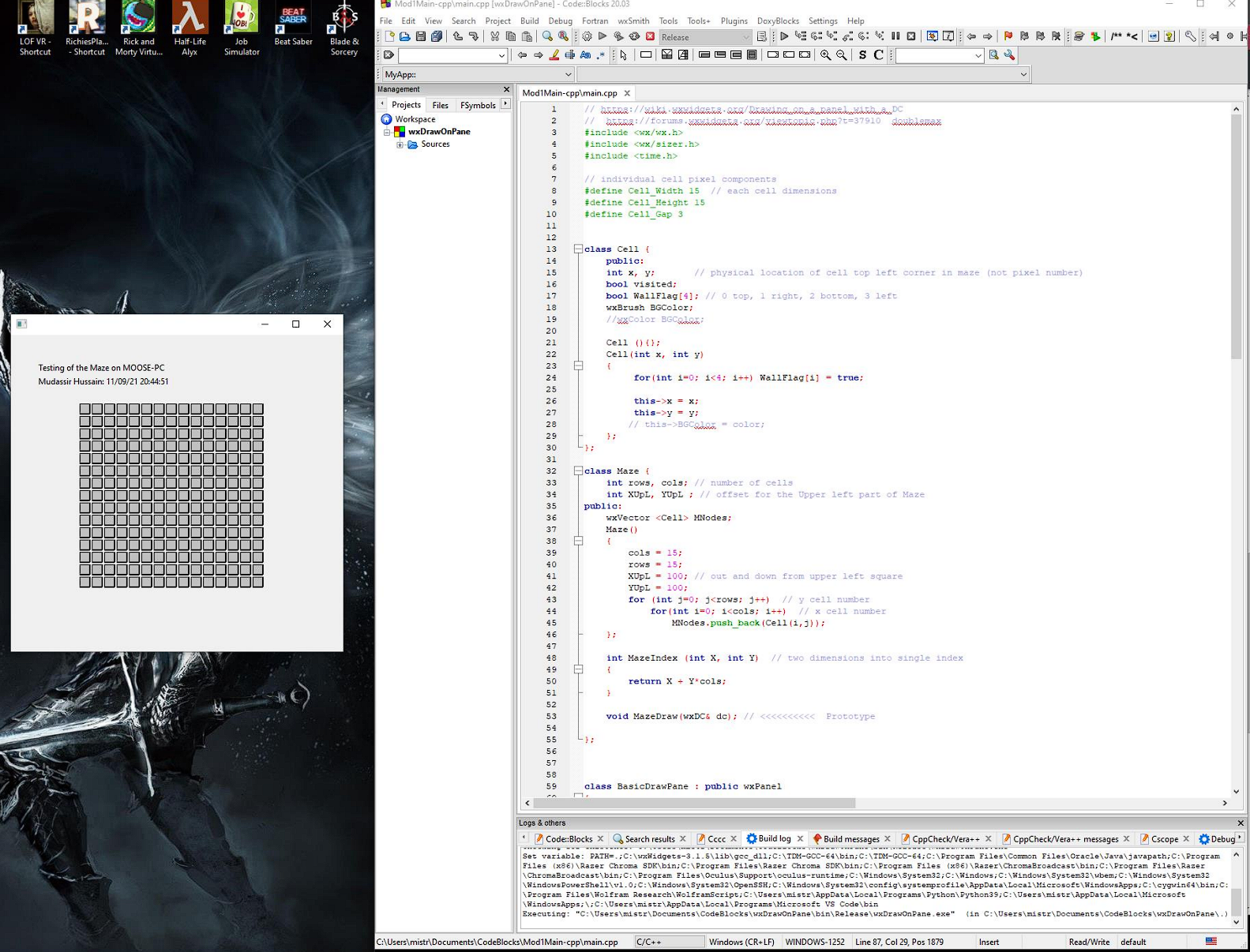Collapse the class Cell code fold marker
Viewport: 1250px width, 952px height.
coord(578,249)
